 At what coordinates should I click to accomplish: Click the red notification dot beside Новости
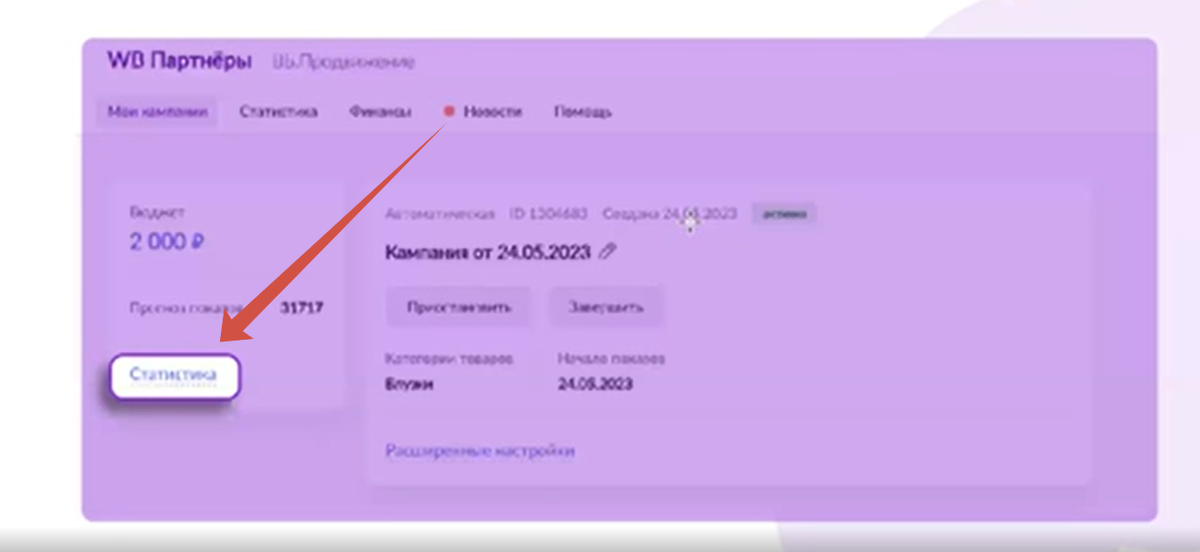pos(449,112)
